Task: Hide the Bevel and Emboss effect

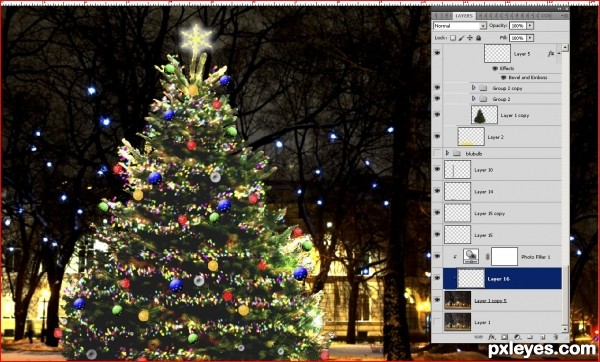Action: pos(504,77)
